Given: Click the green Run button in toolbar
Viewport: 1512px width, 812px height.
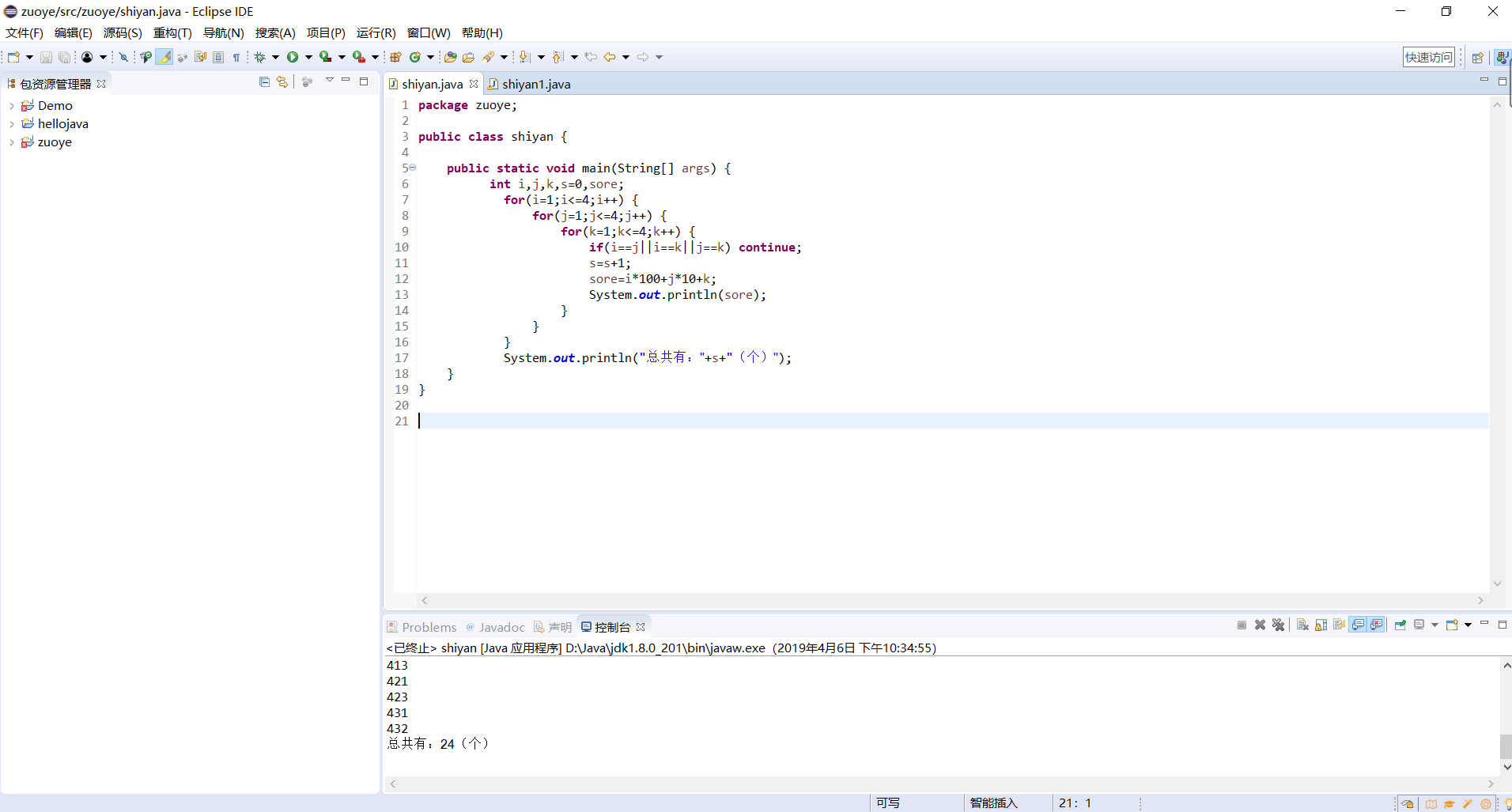Looking at the screenshot, I should tap(293, 57).
